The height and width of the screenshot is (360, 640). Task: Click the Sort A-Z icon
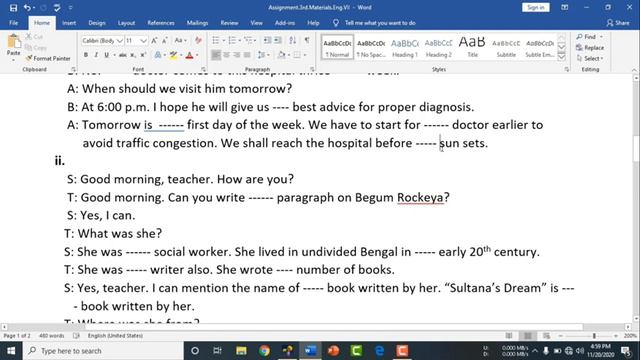(293, 40)
